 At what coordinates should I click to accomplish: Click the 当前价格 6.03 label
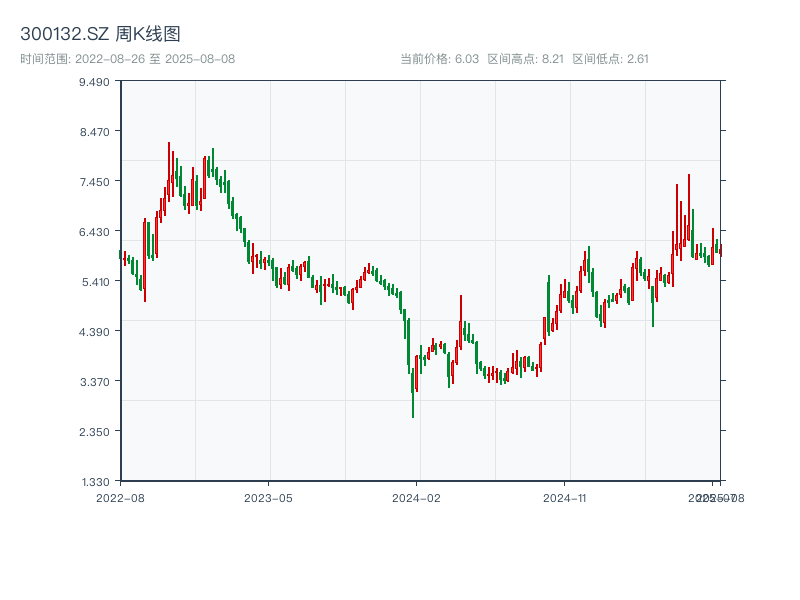click(x=440, y=58)
